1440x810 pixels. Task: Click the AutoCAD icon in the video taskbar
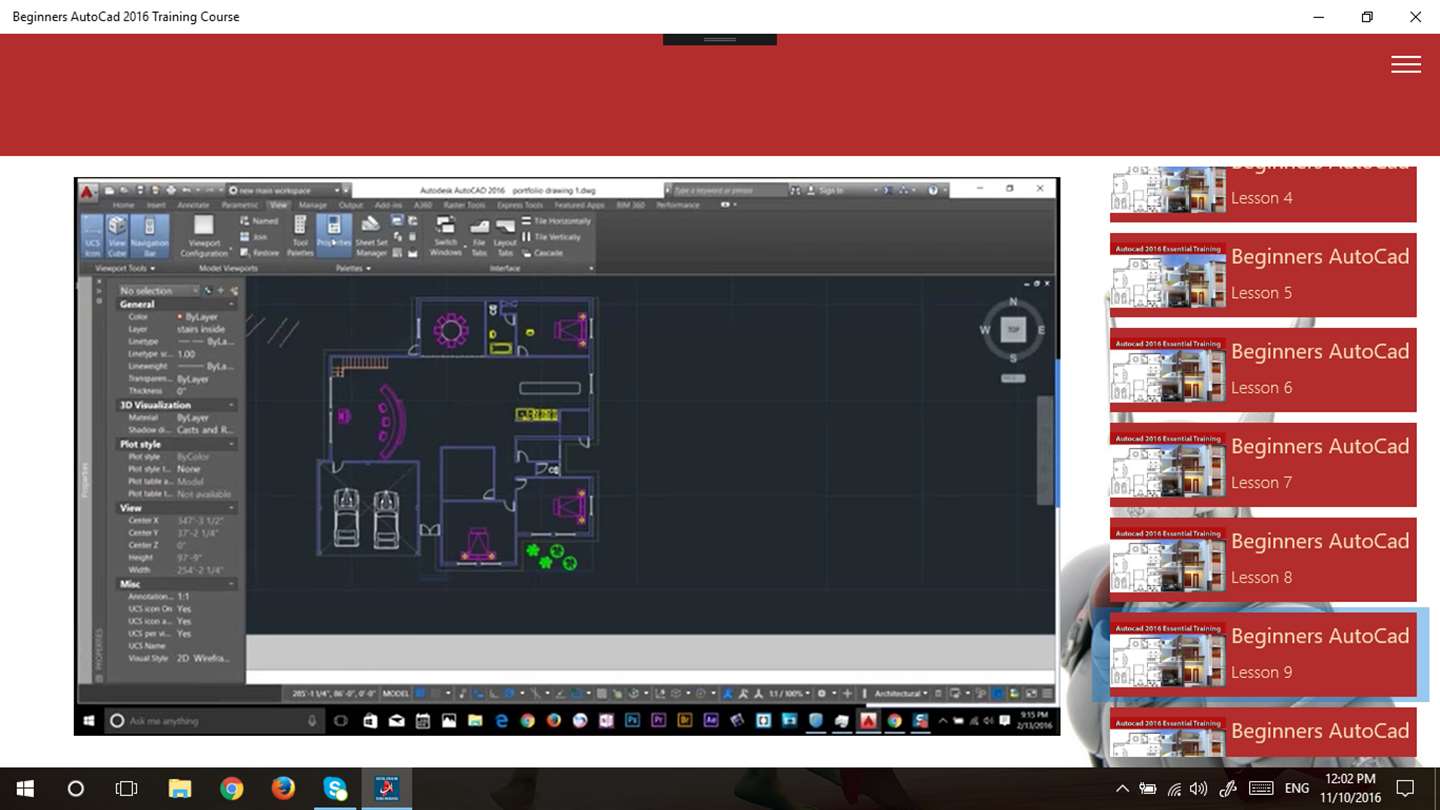click(x=868, y=721)
